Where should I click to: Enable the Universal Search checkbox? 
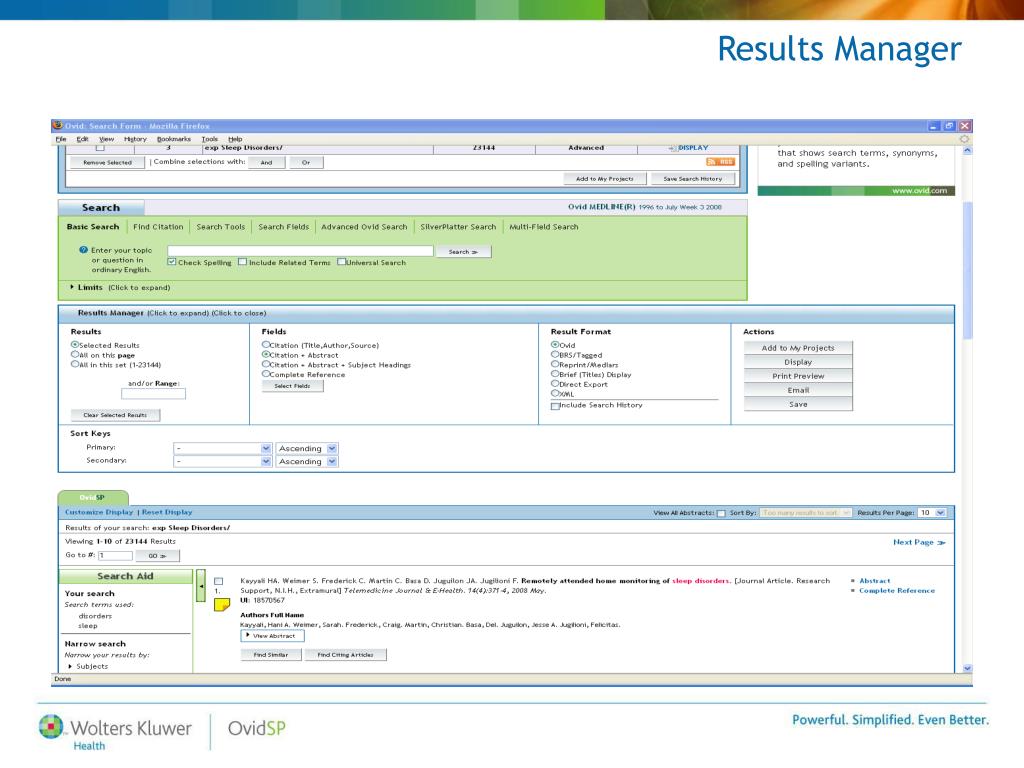(x=342, y=262)
